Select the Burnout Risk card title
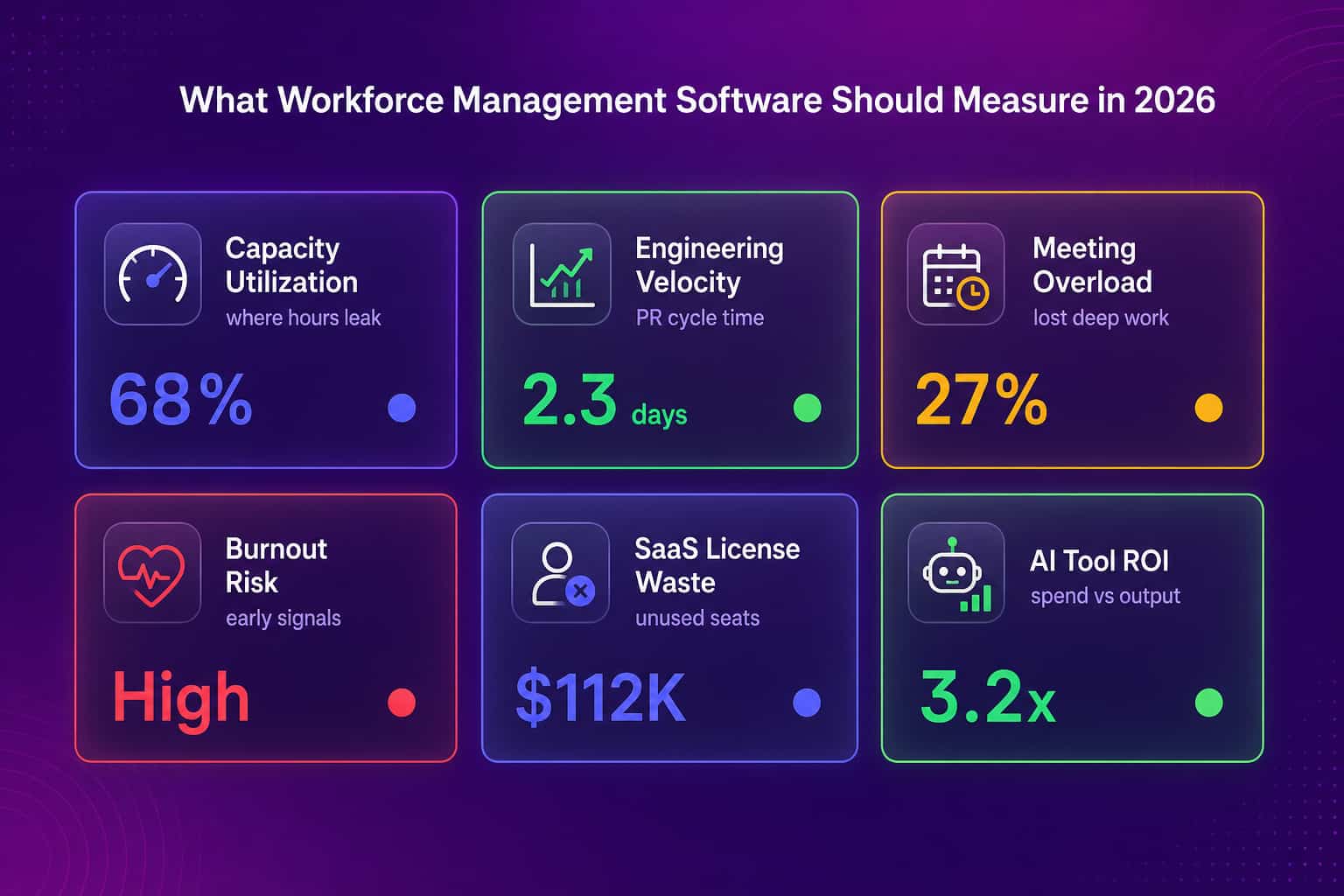This screenshot has height=896, width=1344. 276,565
